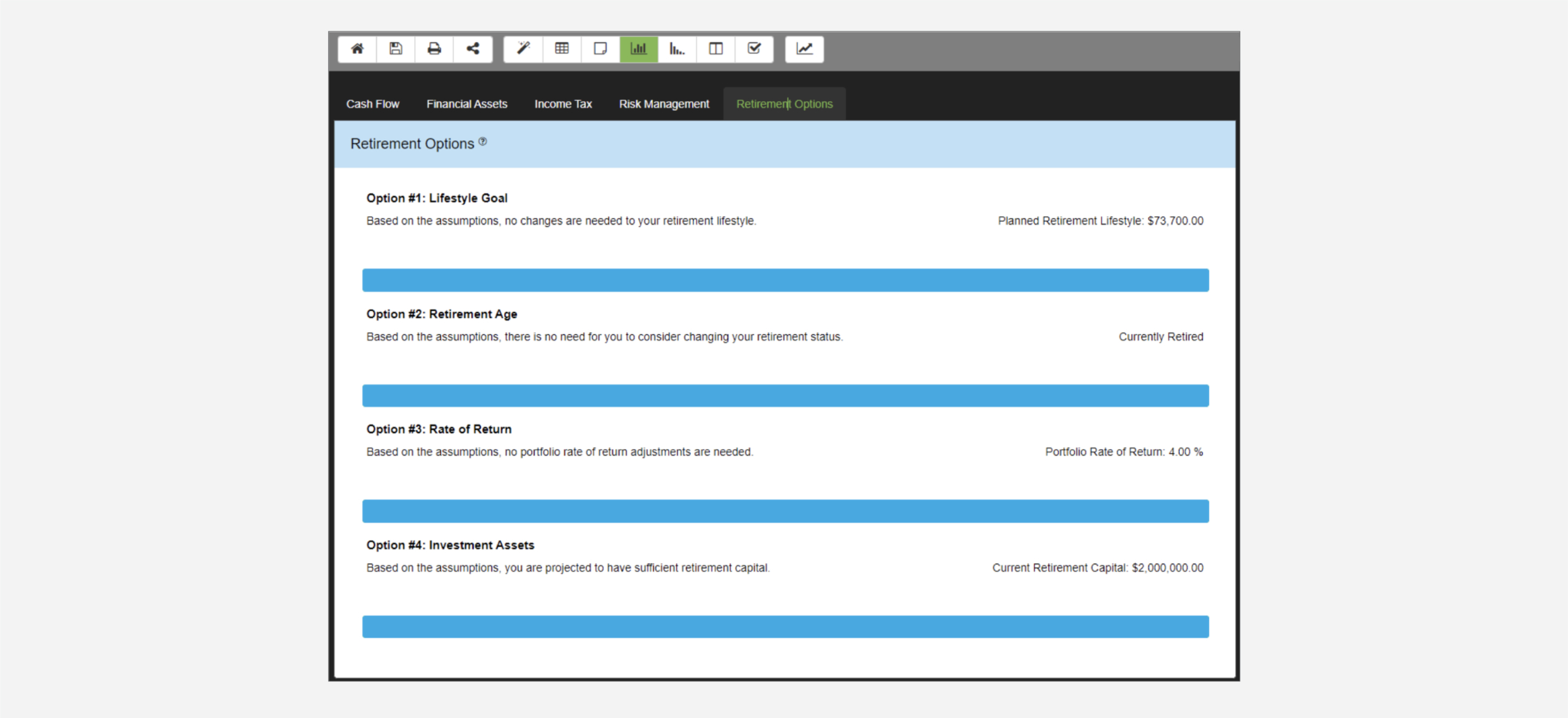Select the green bar chart icon

[639, 49]
